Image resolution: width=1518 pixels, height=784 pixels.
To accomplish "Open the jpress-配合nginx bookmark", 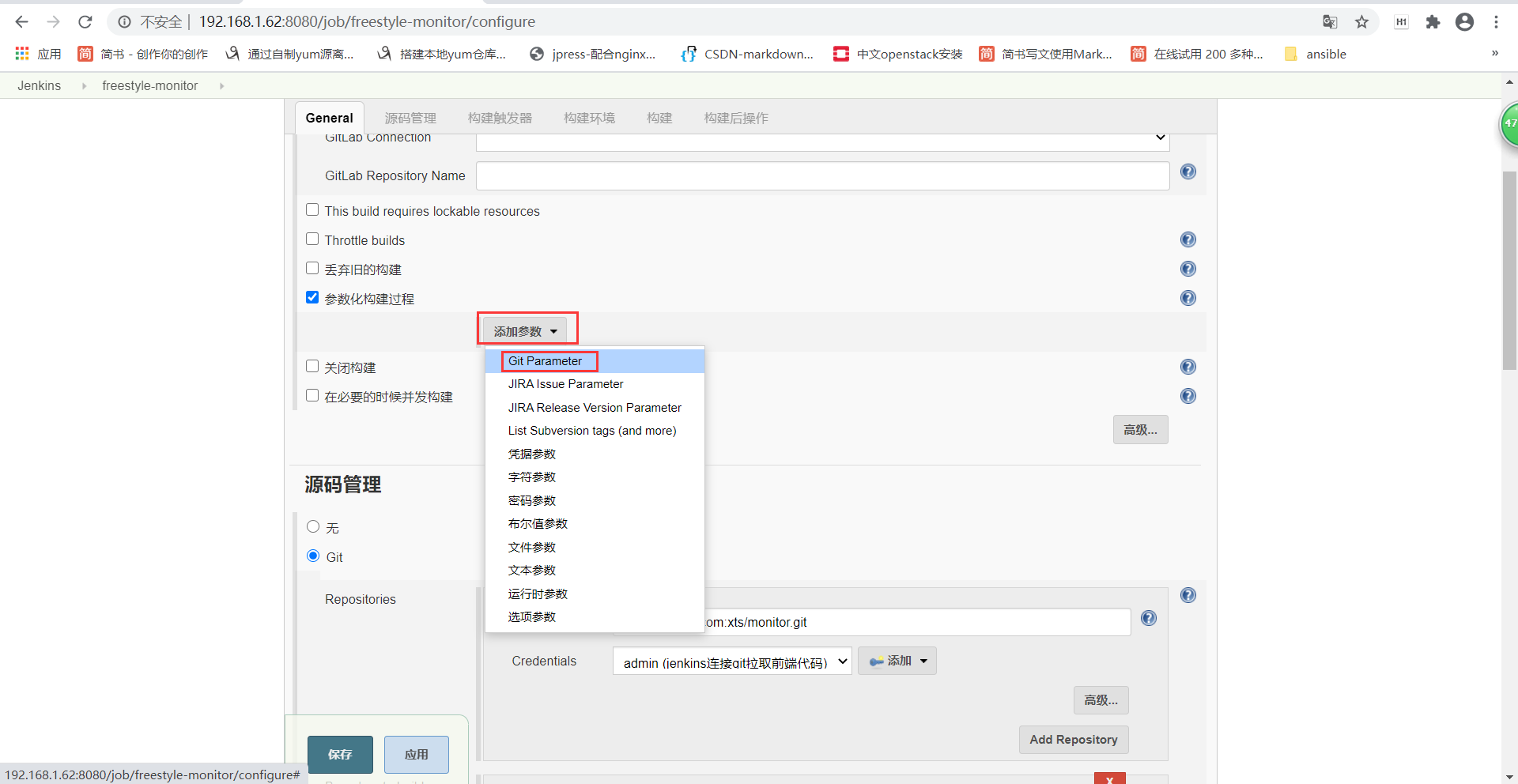I will point(593,54).
